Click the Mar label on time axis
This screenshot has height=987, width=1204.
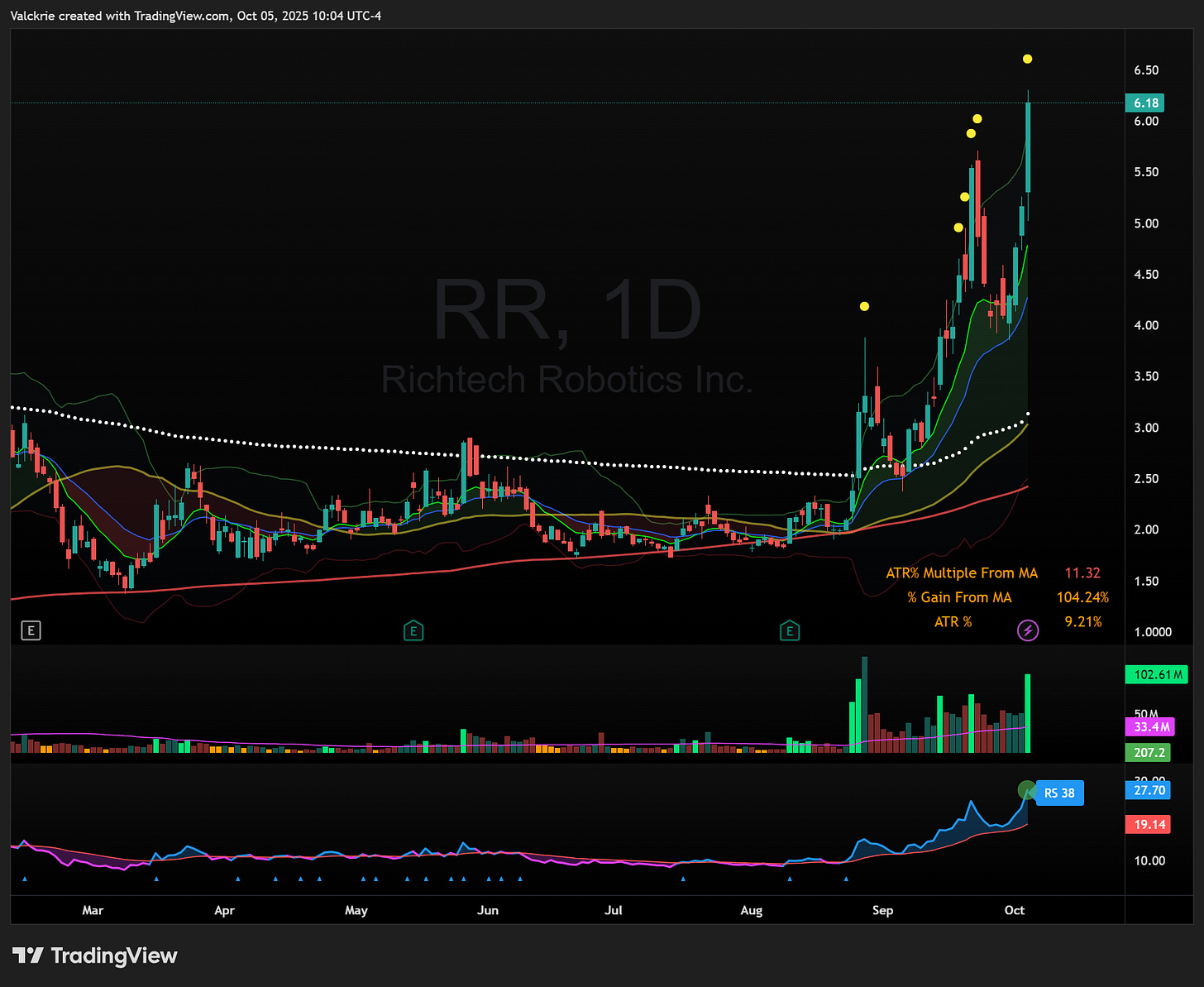tap(93, 910)
